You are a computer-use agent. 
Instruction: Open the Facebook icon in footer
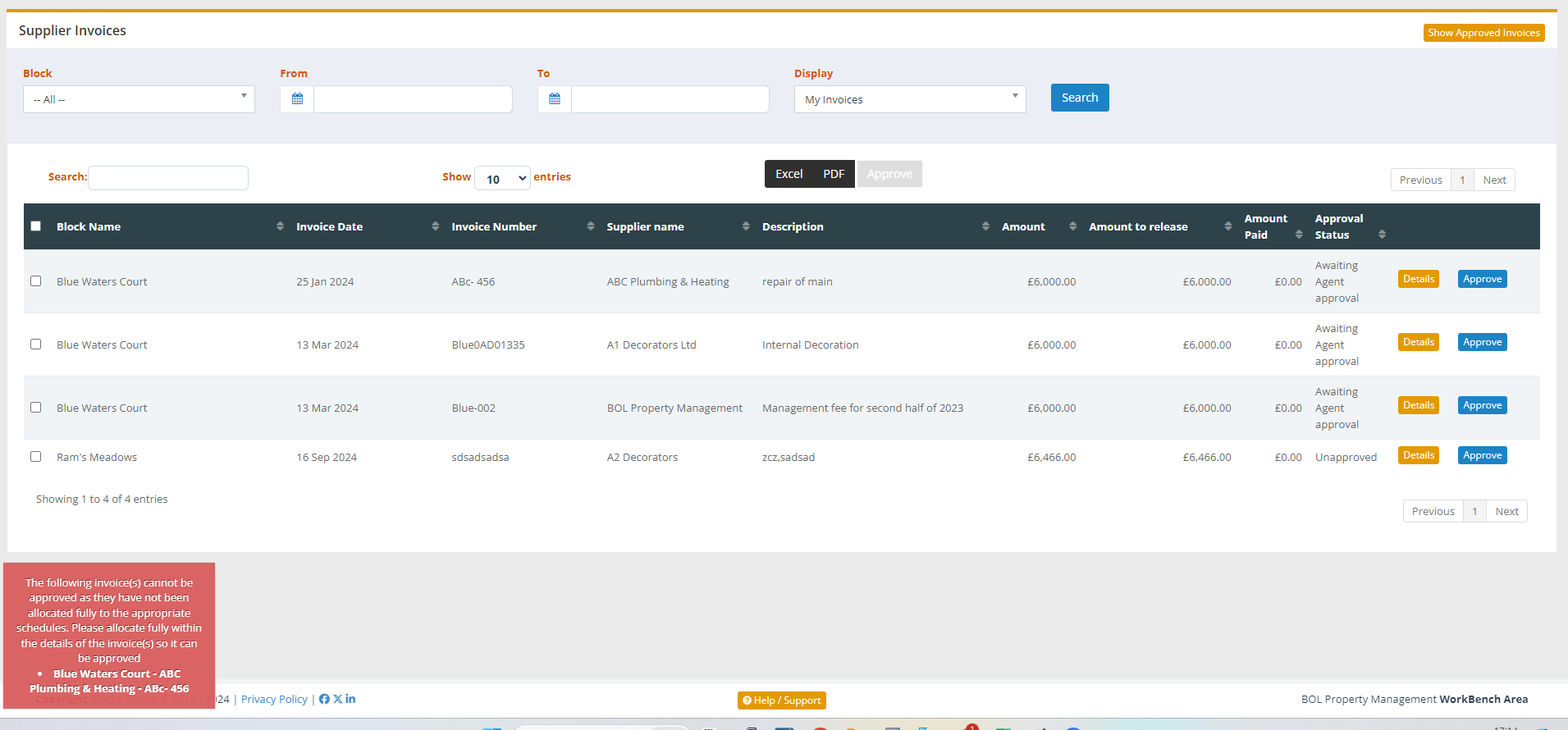point(324,699)
